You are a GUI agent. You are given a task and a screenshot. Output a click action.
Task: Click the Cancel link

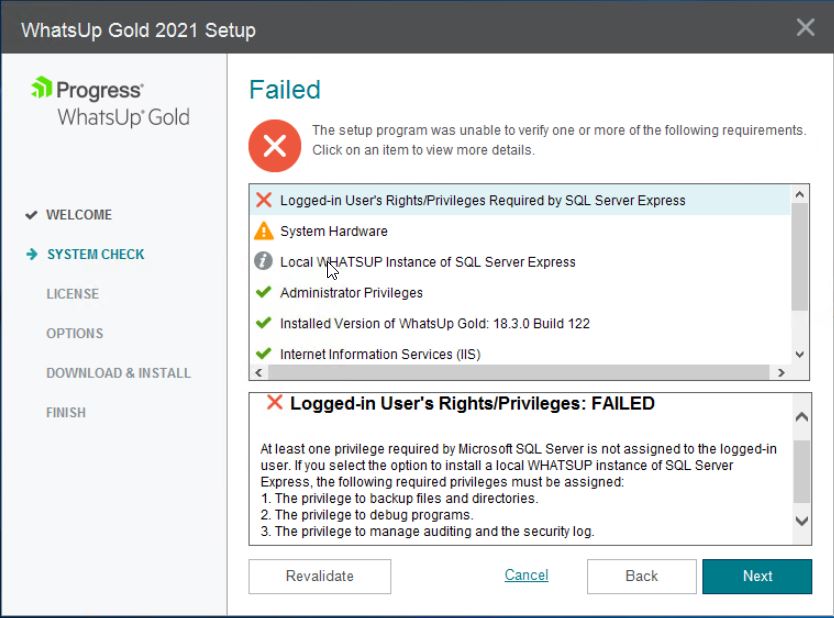tap(527, 575)
